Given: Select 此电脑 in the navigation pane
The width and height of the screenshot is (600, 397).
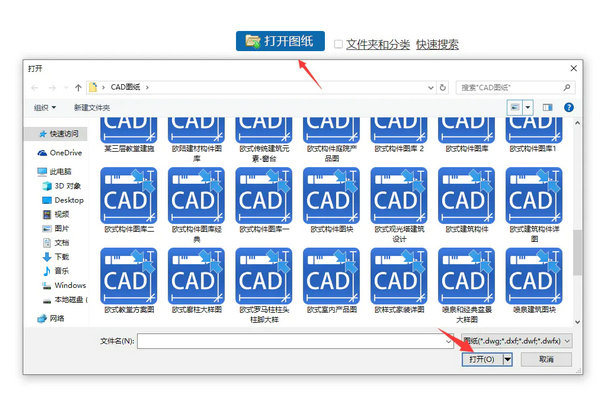Looking at the screenshot, I should click(54, 172).
